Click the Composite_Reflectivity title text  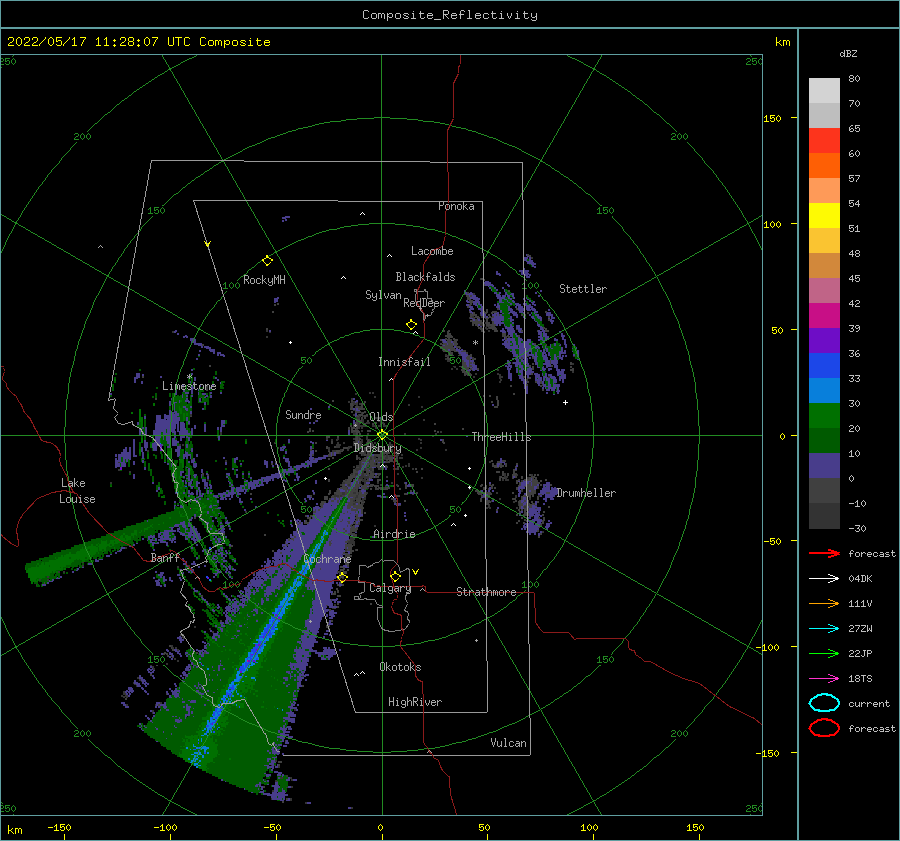(450, 15)
